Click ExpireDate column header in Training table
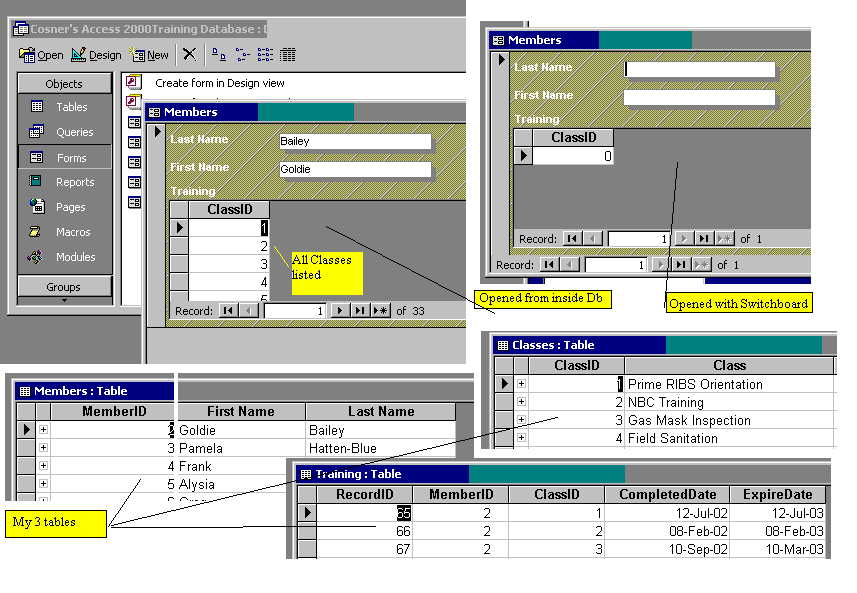Viewport: 857px width, 593px height. coord(778,494)
